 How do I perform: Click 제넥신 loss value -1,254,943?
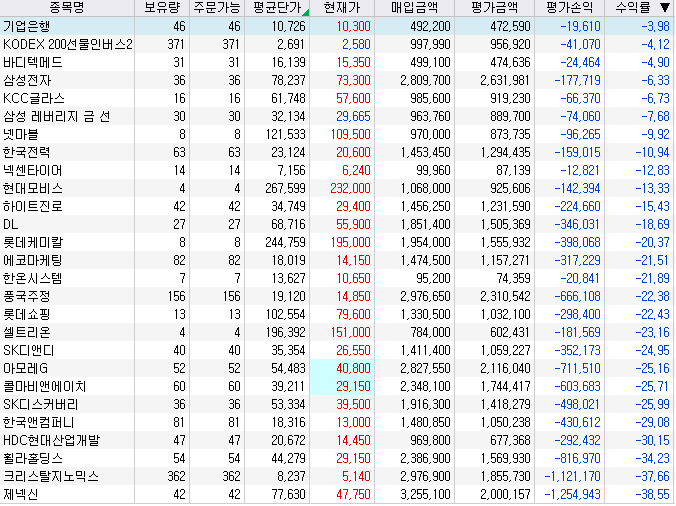(572, 494)
